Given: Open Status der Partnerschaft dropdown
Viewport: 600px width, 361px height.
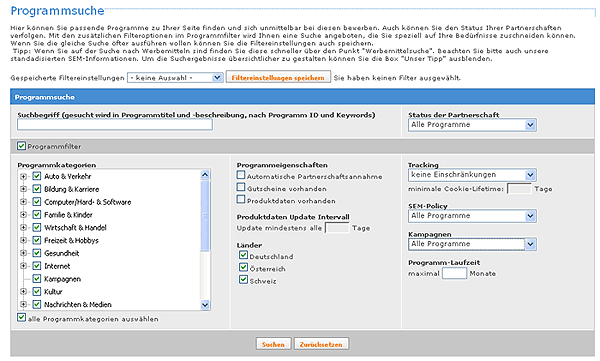Looking at the screenshot, I should click(472, 125).
